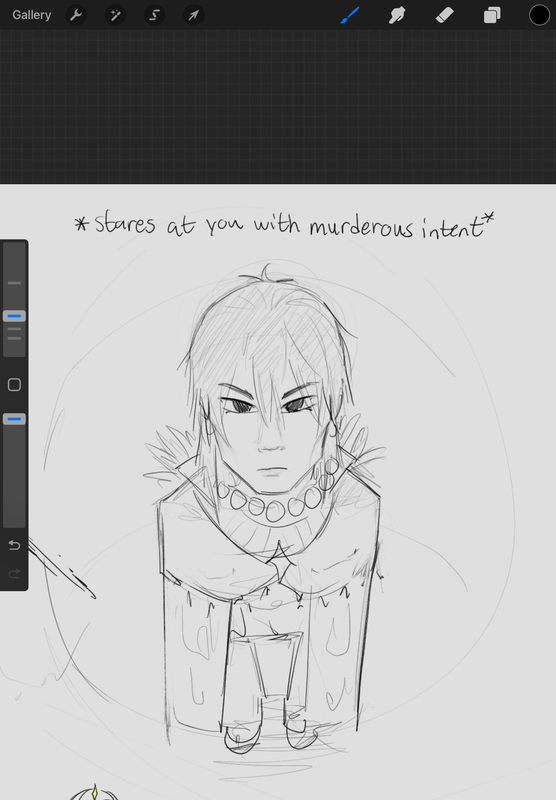Adjust the brush opacity slider
Viewport: 556px width, 800px height.
14,419
